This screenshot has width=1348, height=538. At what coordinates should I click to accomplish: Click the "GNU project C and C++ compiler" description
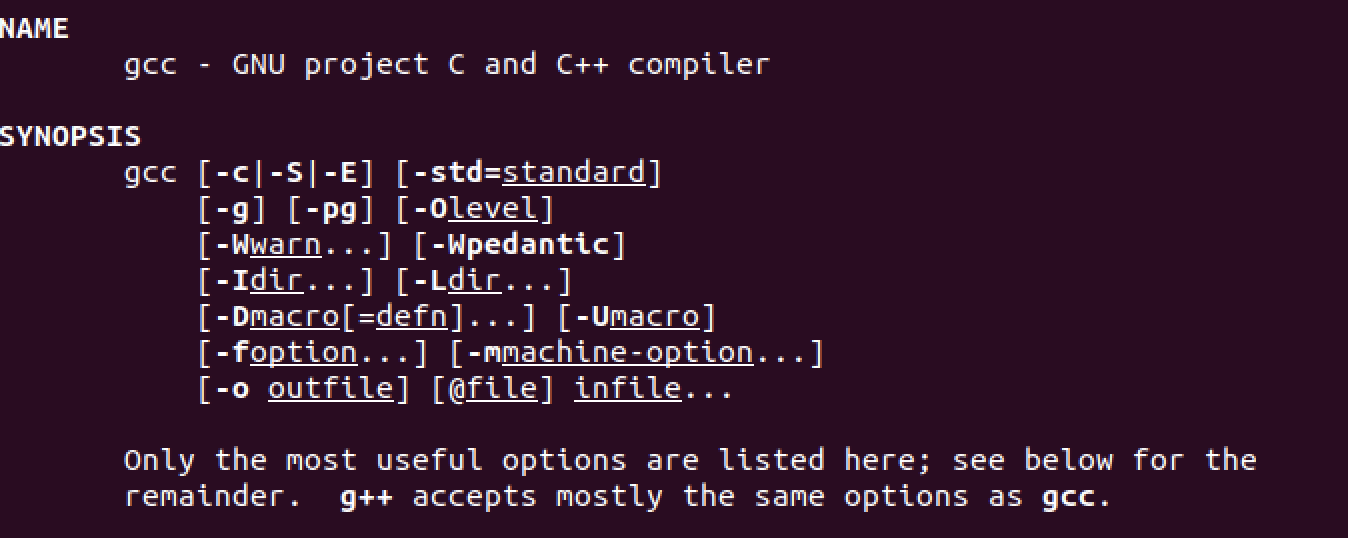[501, 65]
